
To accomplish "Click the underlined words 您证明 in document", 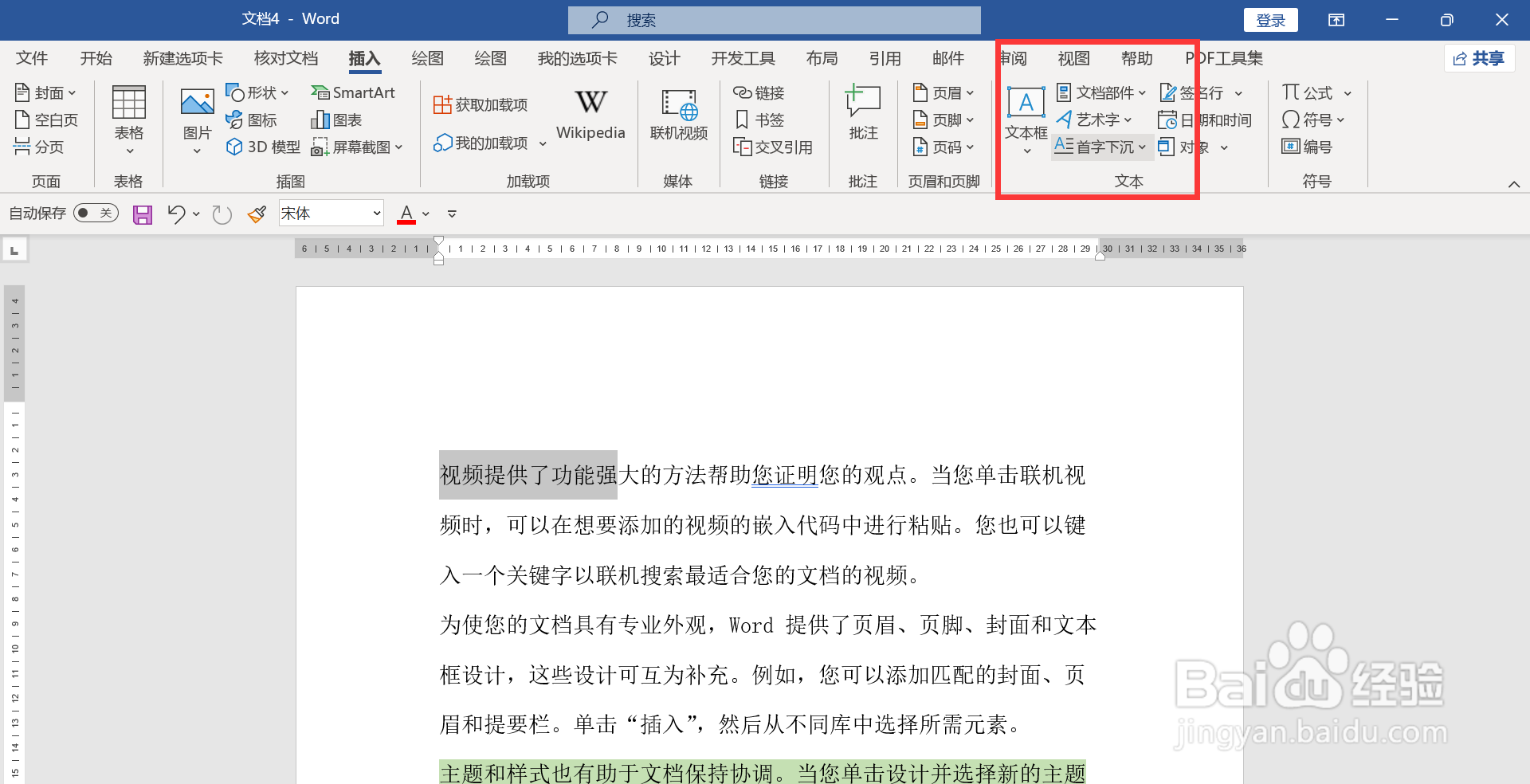I will coord(785,475).
